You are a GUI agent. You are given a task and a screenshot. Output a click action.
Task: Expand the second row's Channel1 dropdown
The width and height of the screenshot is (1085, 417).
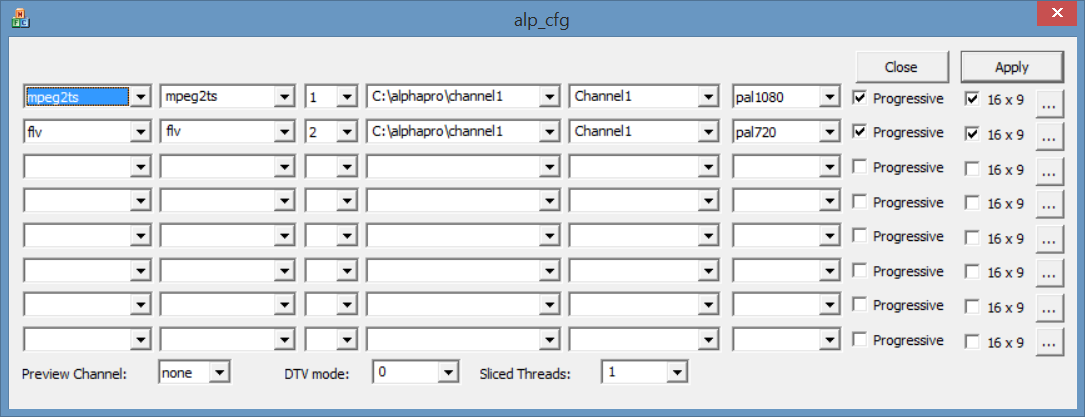708,132
